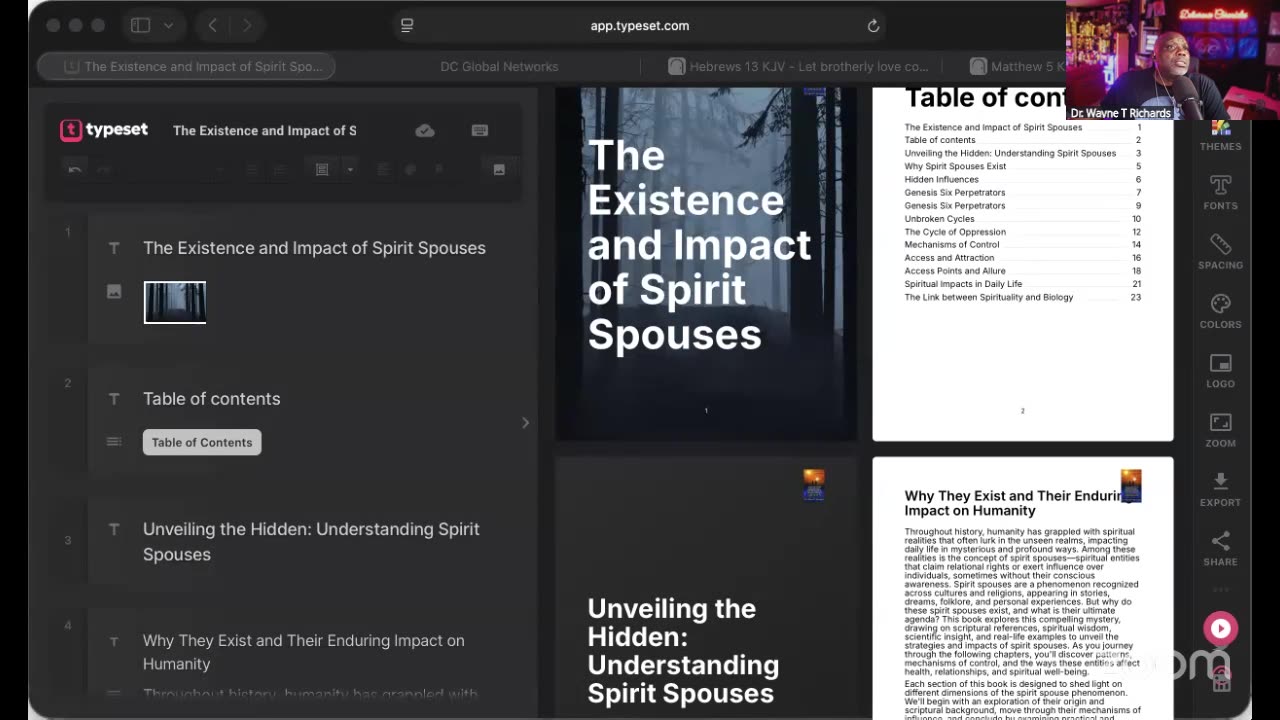
Task: Click the app.typeset.com address bar
Action: 640,26
